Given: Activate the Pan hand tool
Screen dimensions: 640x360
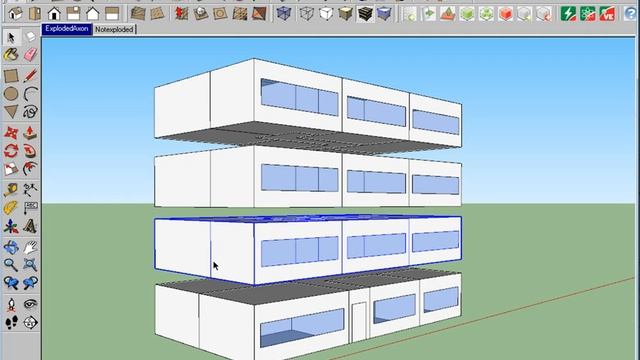Looking at the screenshot, I should 30,247.
